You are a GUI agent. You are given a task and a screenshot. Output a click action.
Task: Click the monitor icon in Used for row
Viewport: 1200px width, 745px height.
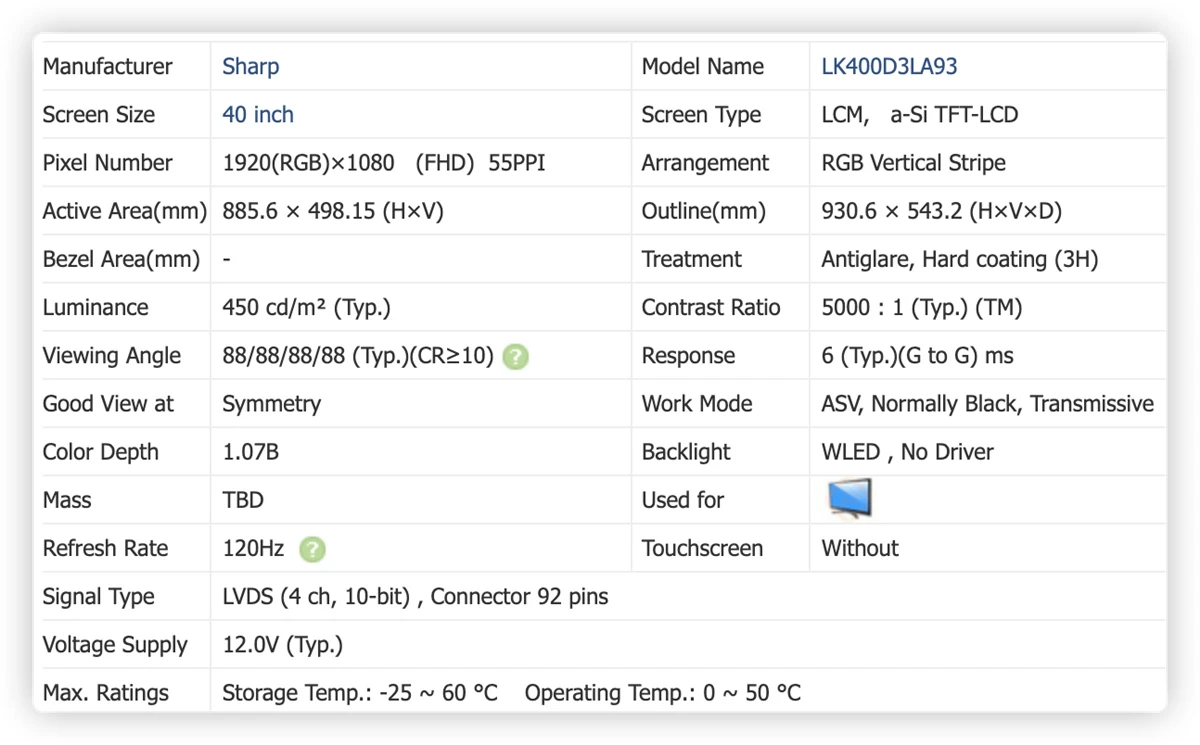tap(850, 498)
